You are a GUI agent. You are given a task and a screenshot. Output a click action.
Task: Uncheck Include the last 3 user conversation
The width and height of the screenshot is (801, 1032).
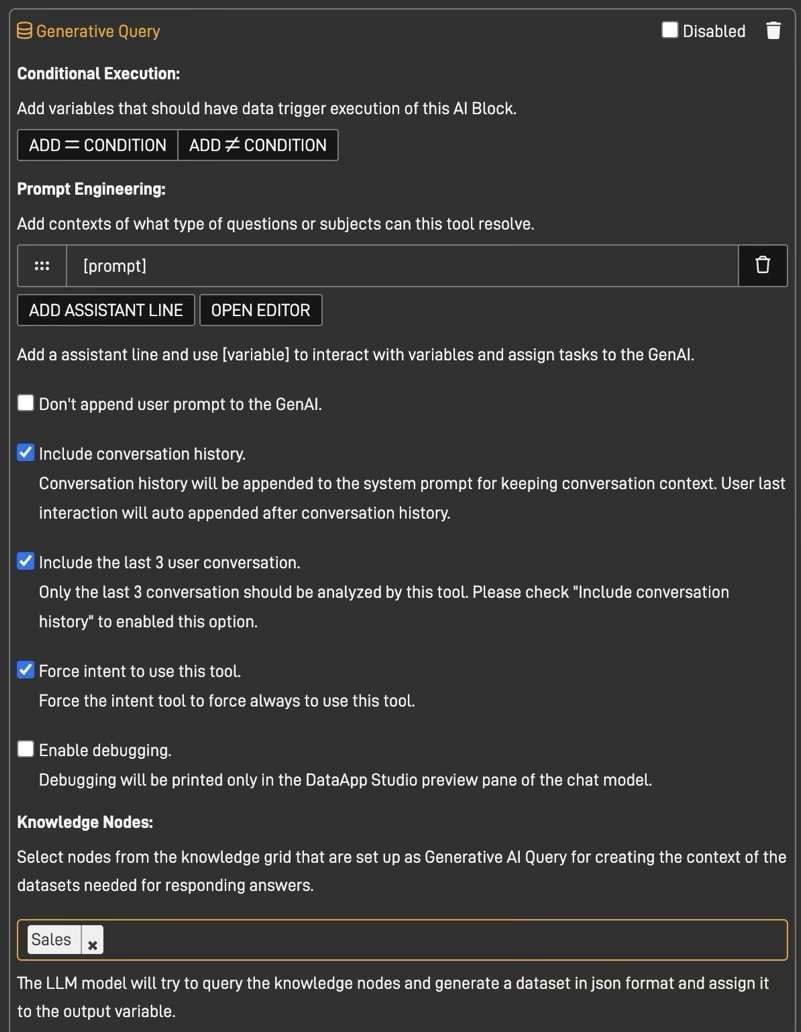(x=26, y=561)
